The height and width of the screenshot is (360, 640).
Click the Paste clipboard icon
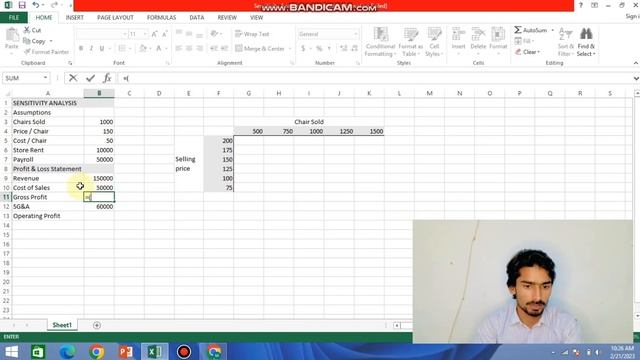tap(12, 36)
